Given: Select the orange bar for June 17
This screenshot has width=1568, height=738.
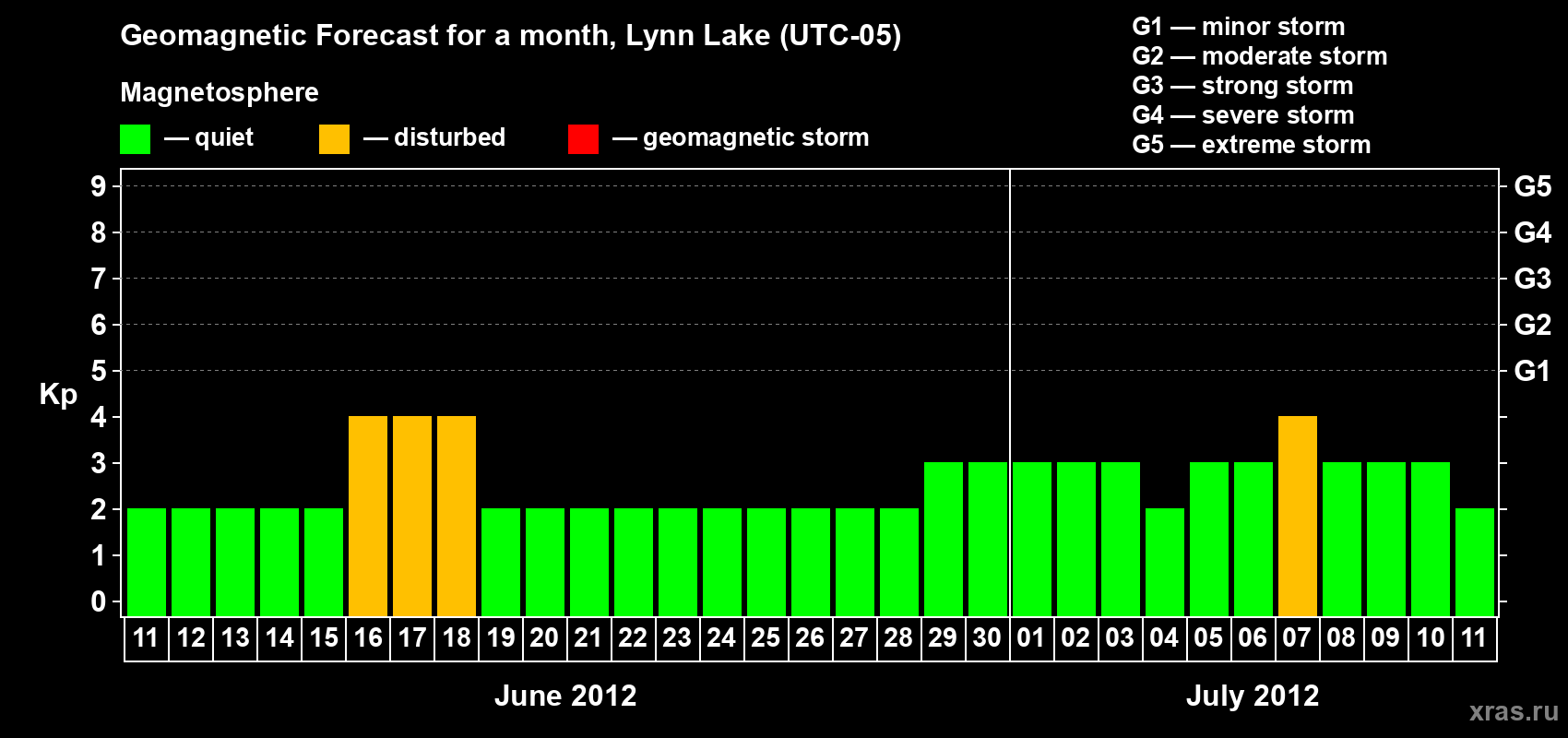Looking at the screenshot, I should point(412,516).
